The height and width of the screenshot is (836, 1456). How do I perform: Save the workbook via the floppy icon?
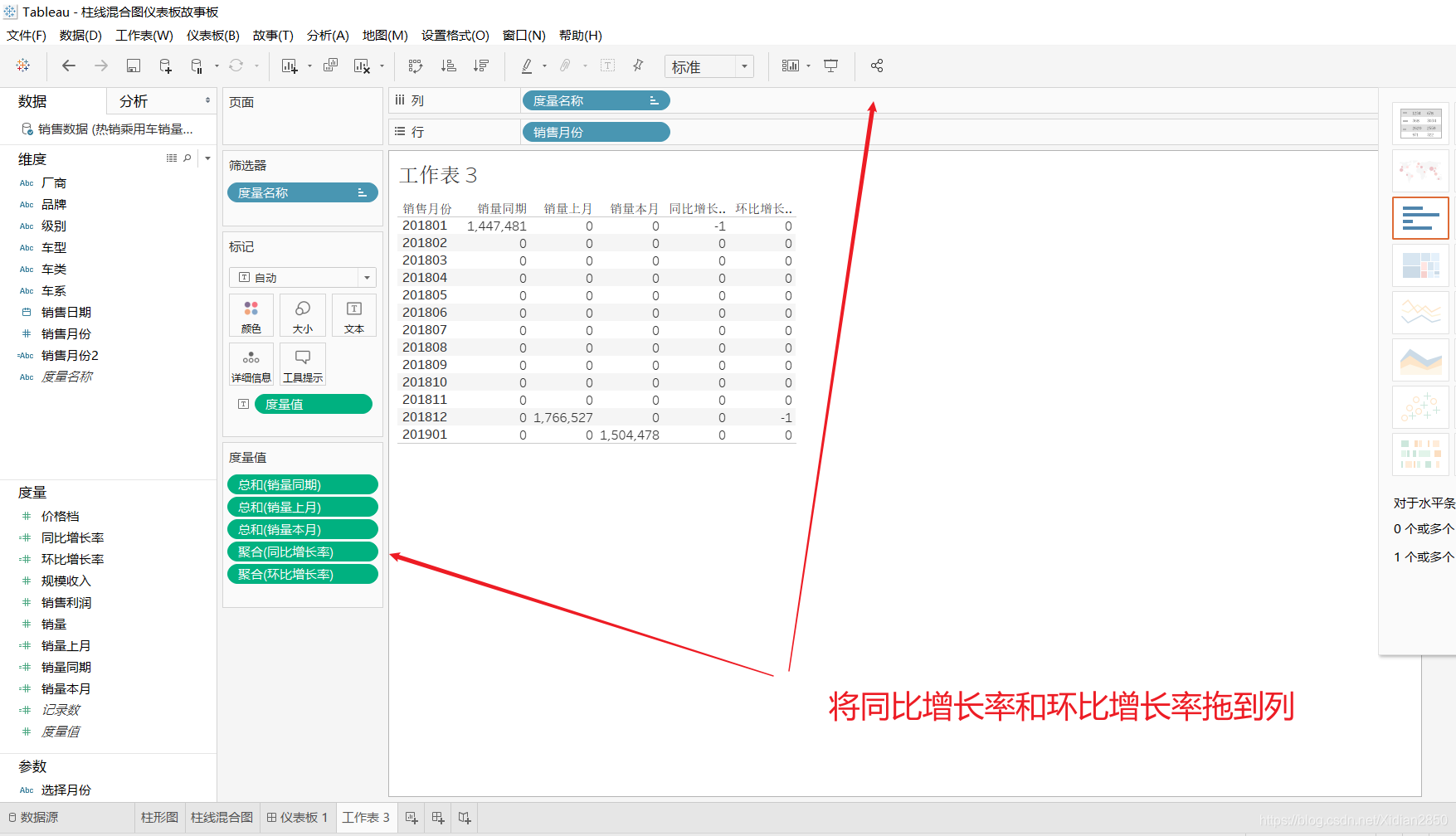point(133,66)
